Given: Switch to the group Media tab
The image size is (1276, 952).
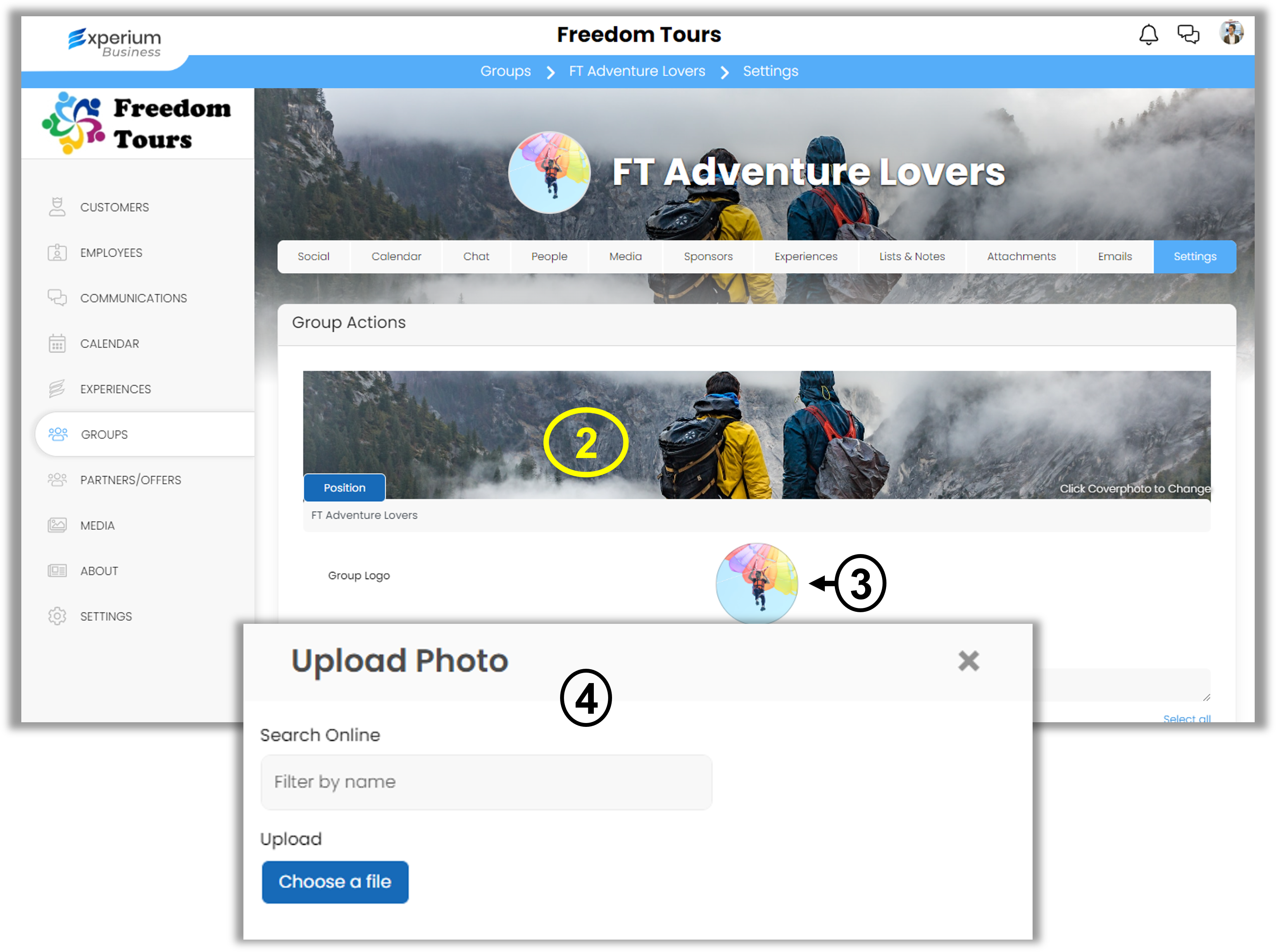Looking at the screenshot, I should (x=625, y=257).
